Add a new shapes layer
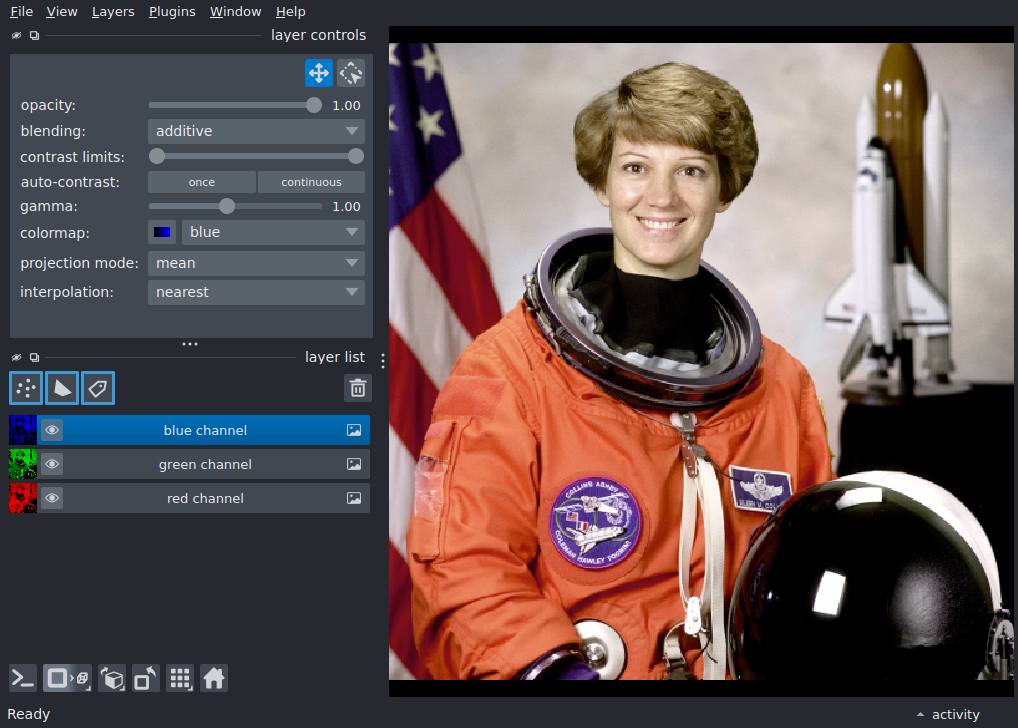Viewport: 1018px width, 728px height. (62, 388)
